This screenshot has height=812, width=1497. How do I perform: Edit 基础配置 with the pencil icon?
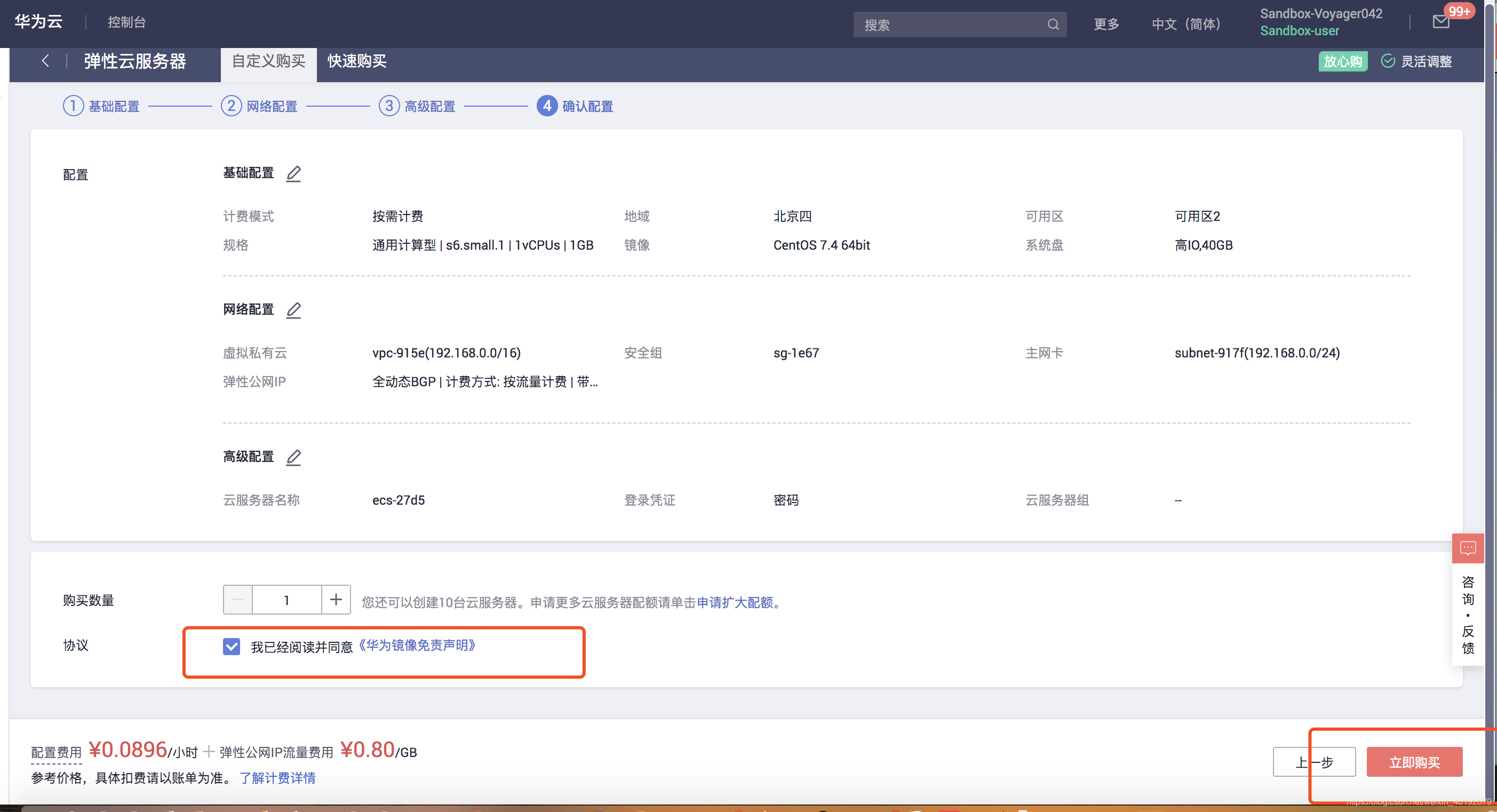pyautogui.click(x=293, y=173)
